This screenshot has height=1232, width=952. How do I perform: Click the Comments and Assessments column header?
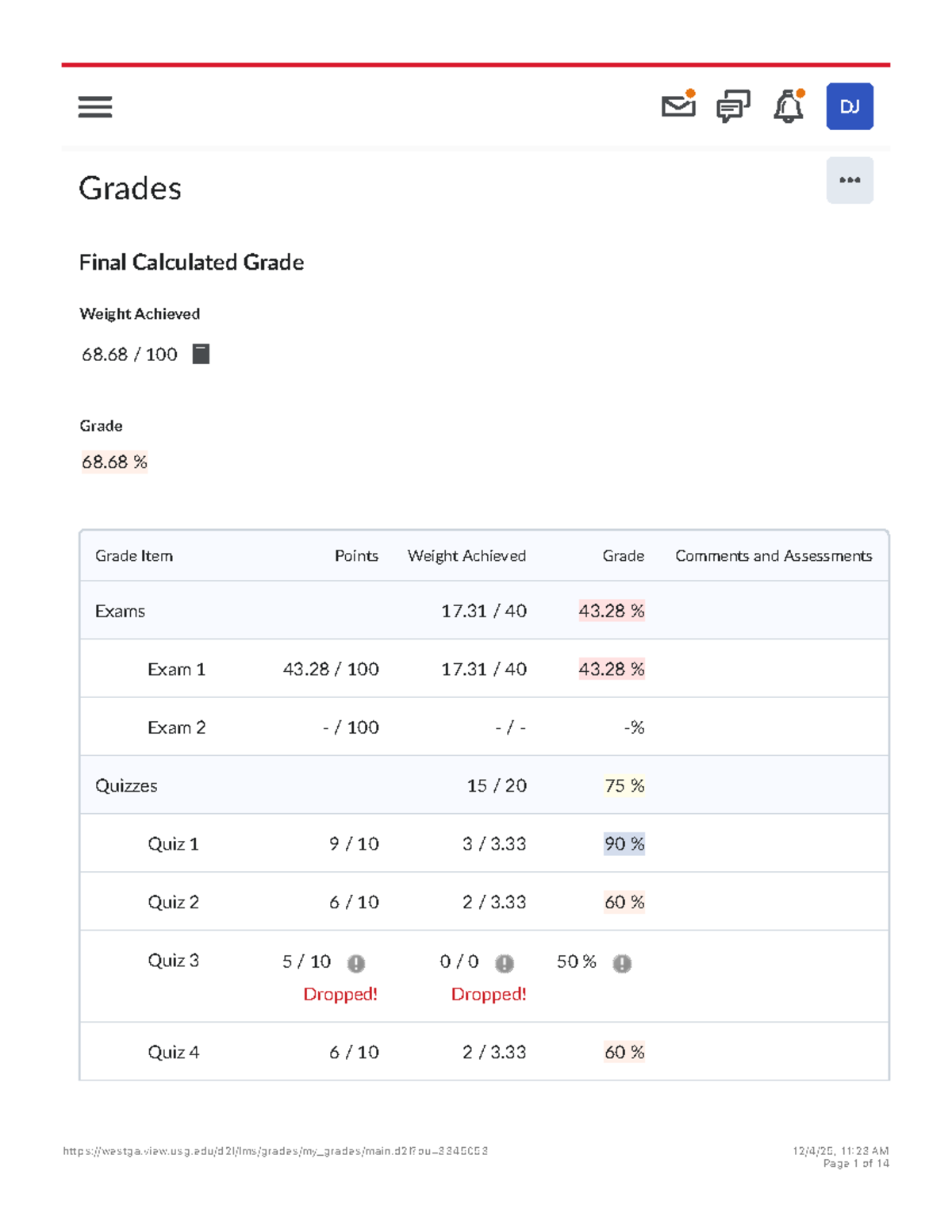click(x=773, y=556)
